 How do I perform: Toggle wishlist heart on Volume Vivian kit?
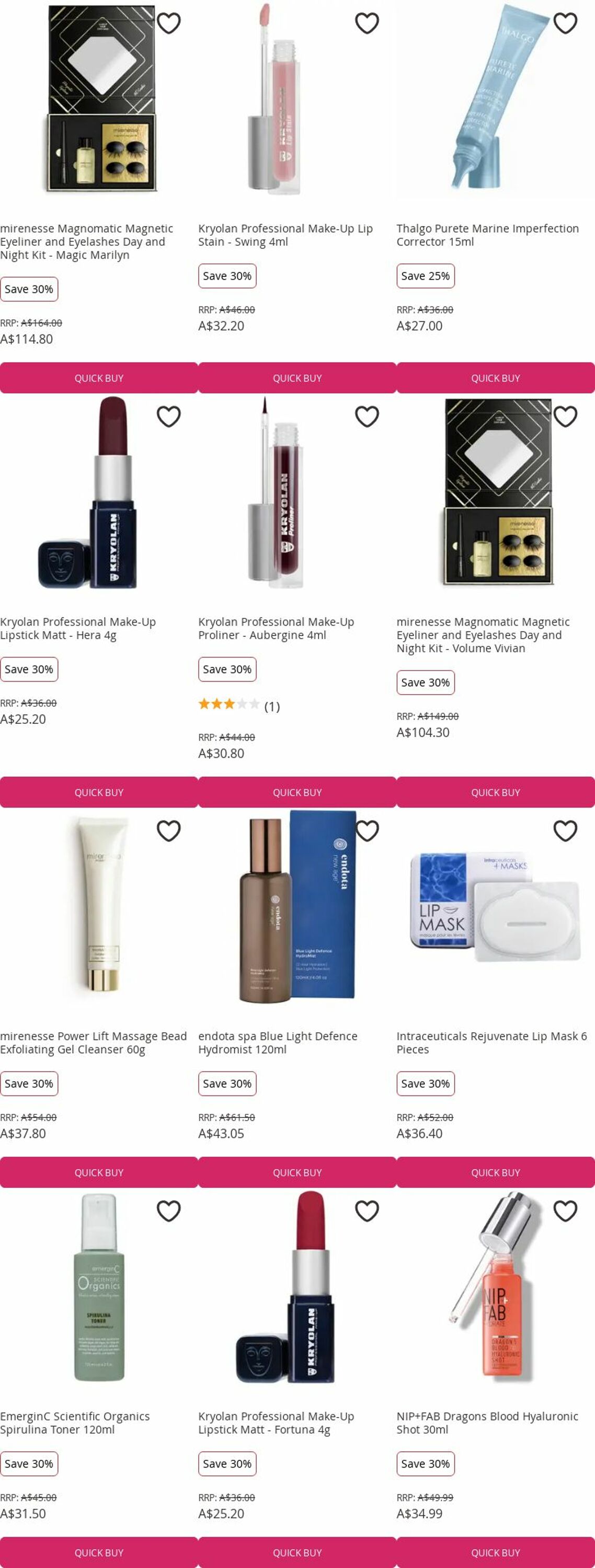pos(565,417)
